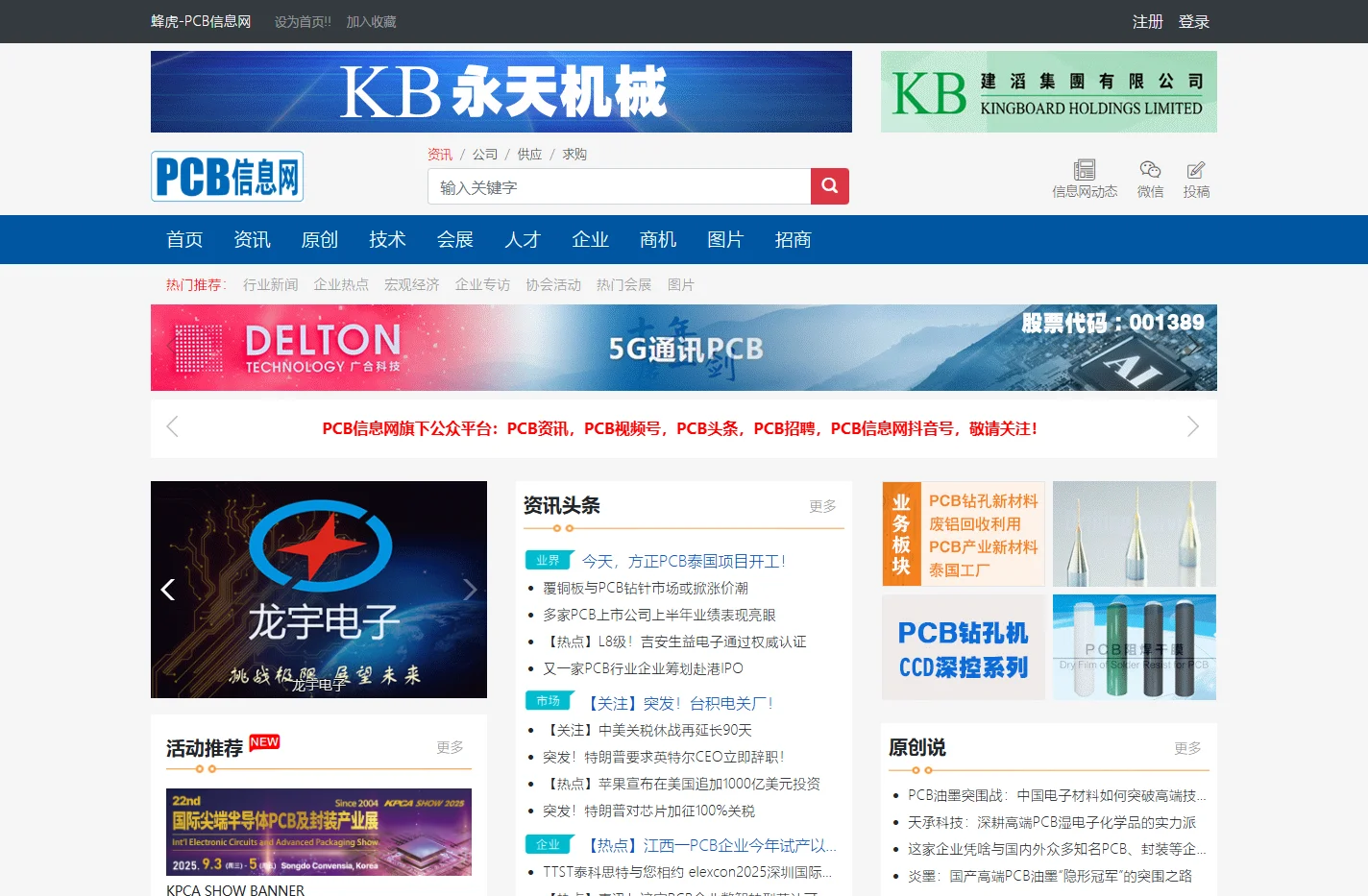Click the PCB信息网 site logo

click(x=227, y=177)
